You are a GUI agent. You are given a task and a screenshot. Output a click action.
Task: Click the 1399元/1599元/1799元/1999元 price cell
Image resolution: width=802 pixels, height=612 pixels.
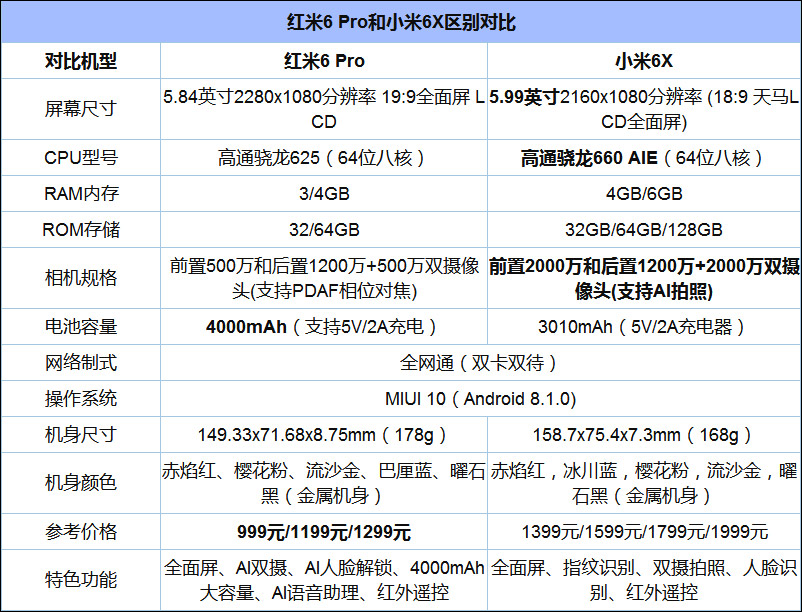(x=644, y=532)
